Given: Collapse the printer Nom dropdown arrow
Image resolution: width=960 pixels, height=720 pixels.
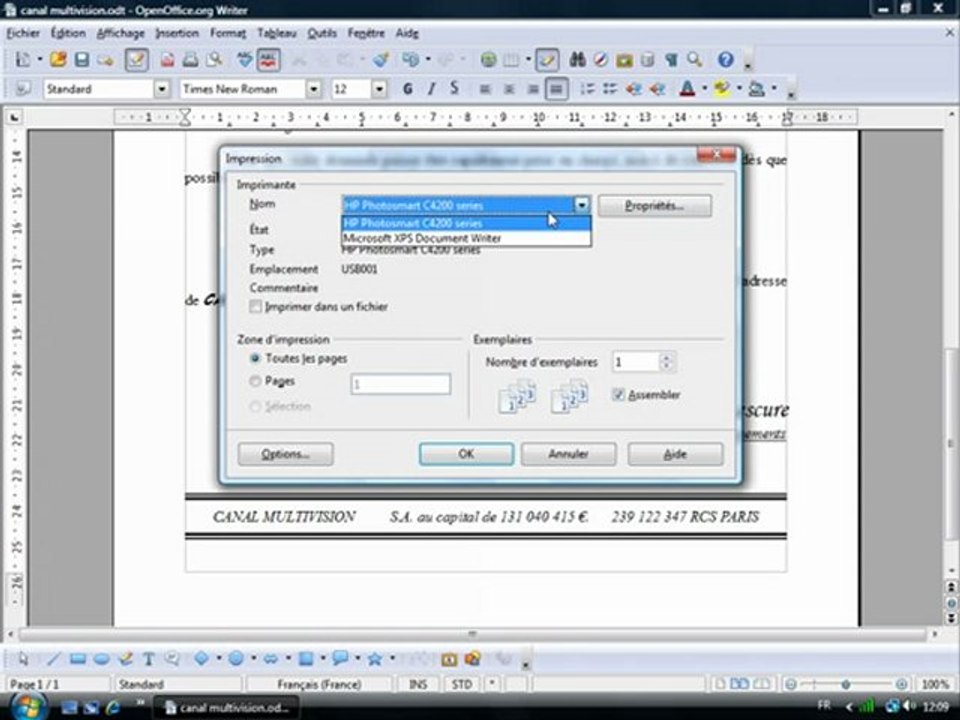Looking at the screenshot, I should tap(582, 205).
